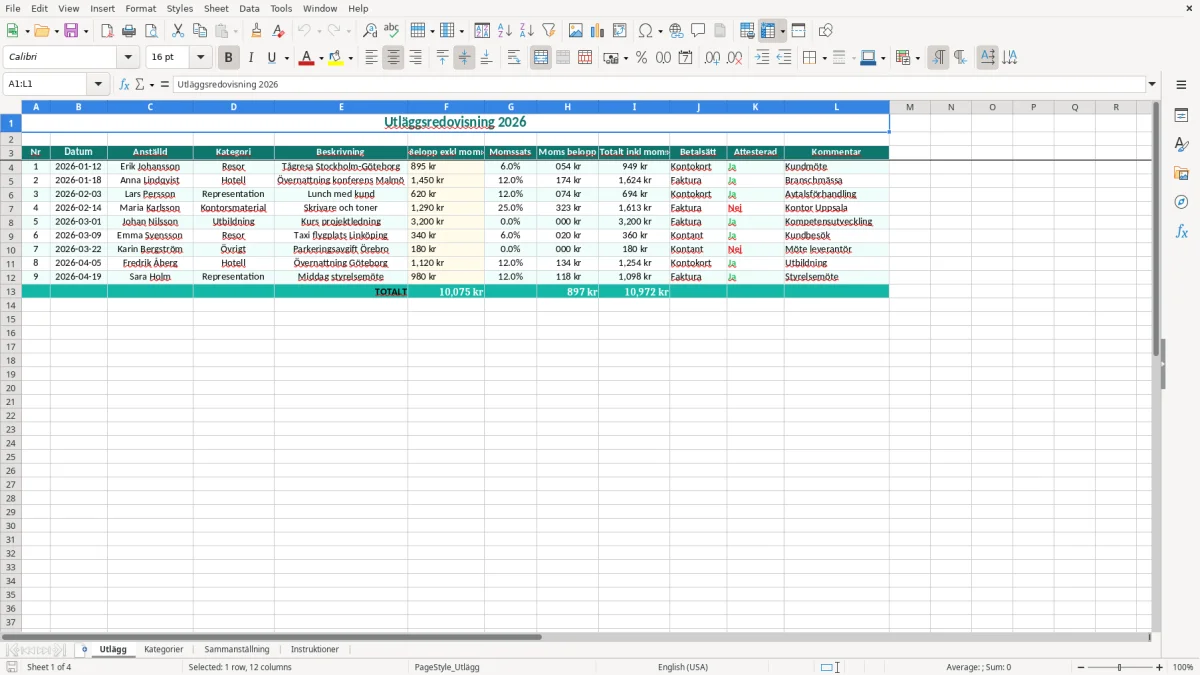This screenshot has width=1200, height=675.
Task: Toggle Wrap Text on
Action: [x=514, y=58]
